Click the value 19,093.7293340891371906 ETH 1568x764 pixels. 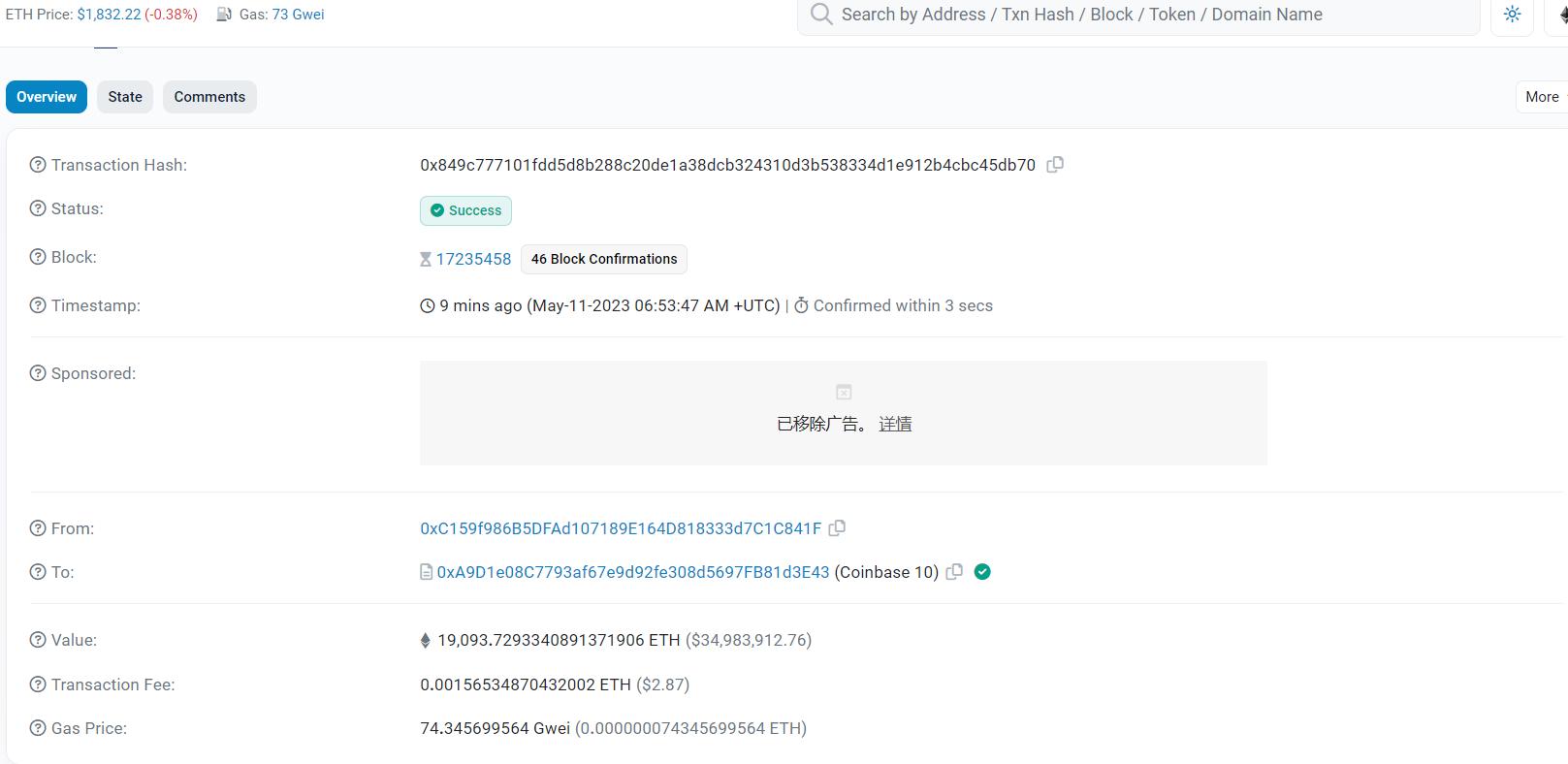click(559, 640)
